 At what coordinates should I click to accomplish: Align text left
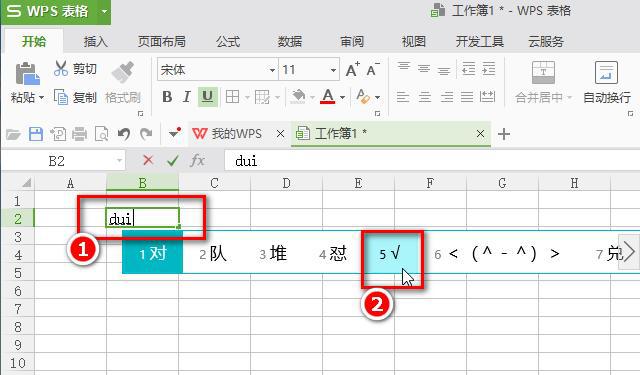point(403,97)
